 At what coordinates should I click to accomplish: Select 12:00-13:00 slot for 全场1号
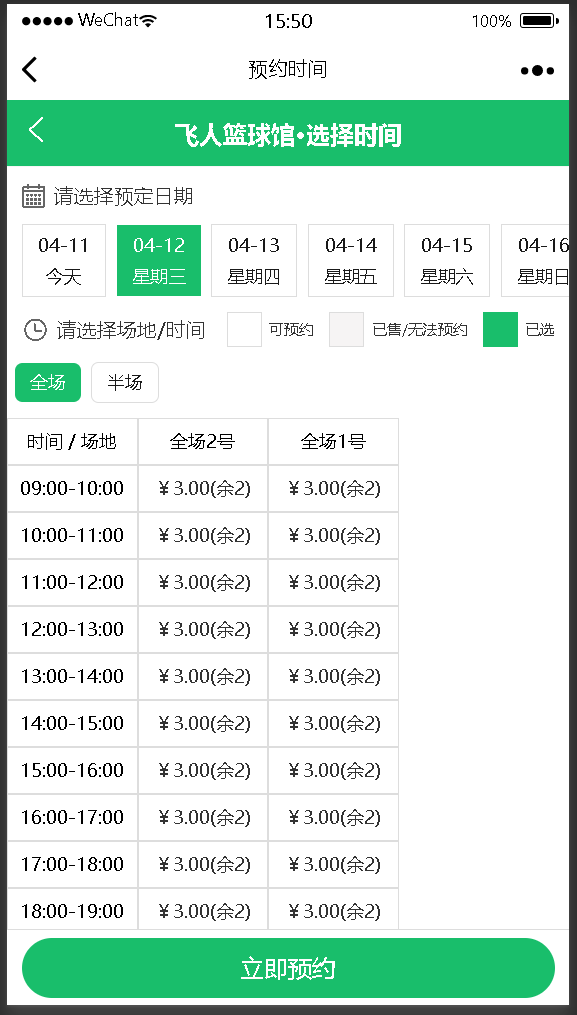click(334, 629)
